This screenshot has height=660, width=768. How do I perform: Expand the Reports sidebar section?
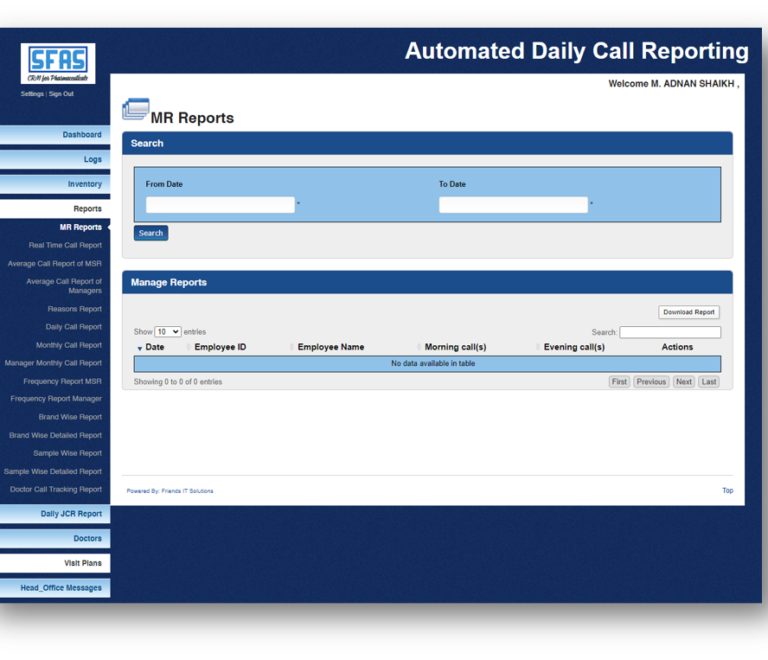(87, 209)
